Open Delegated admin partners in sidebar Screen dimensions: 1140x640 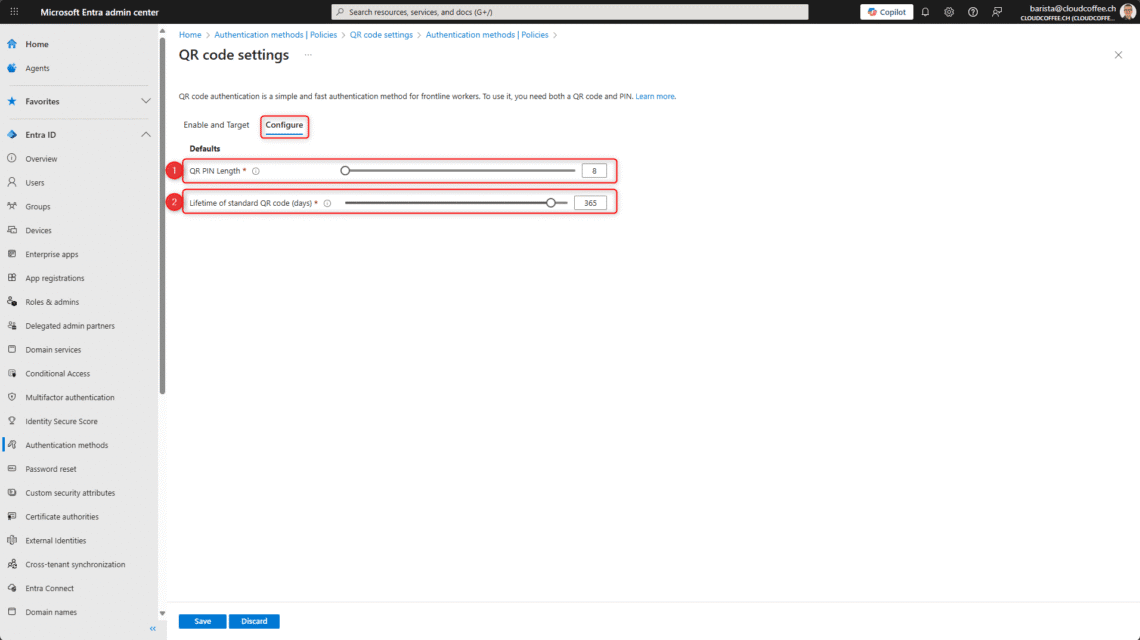(x=70, y=326)
